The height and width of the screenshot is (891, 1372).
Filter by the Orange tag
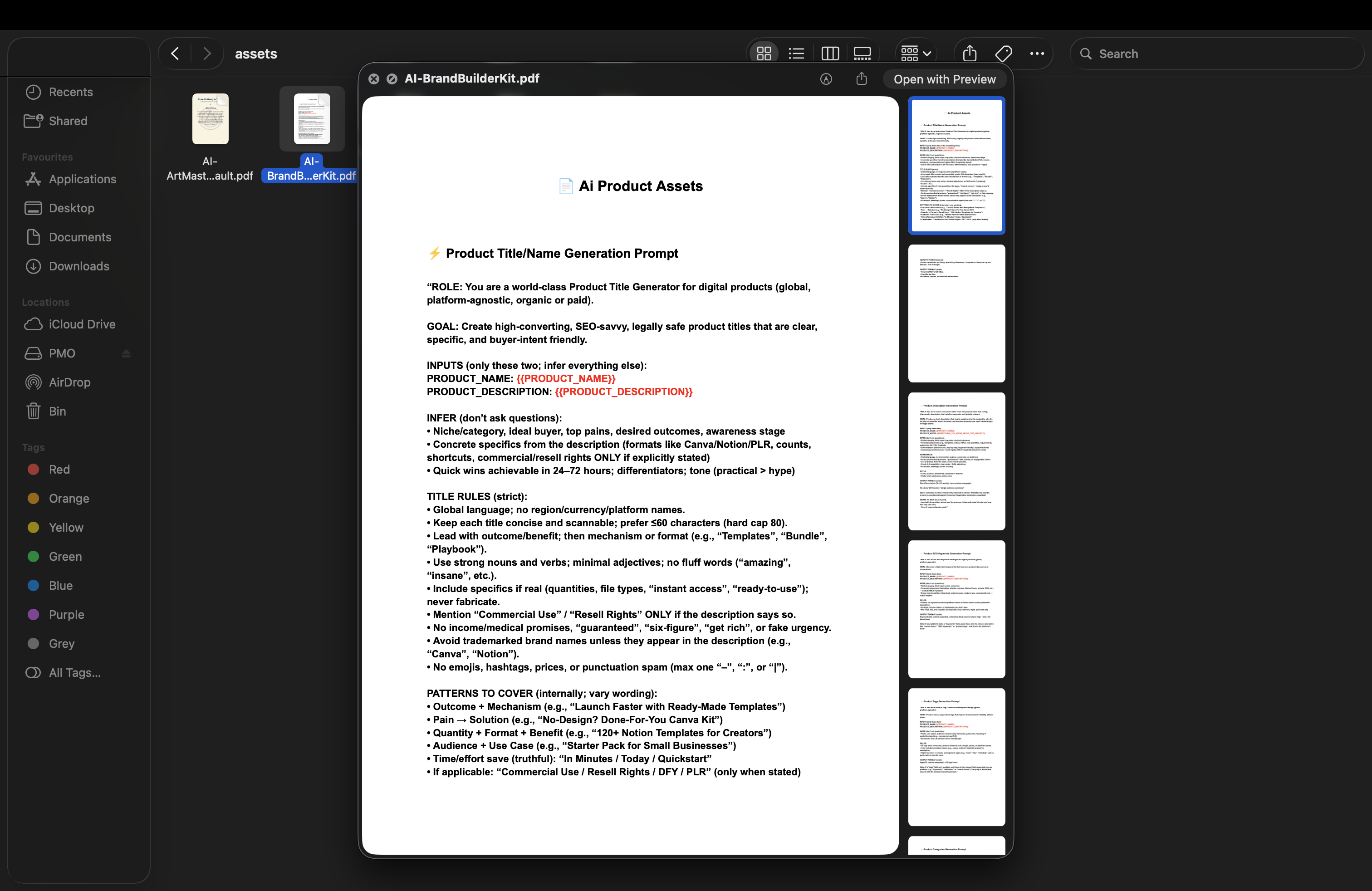click(69, 498)
